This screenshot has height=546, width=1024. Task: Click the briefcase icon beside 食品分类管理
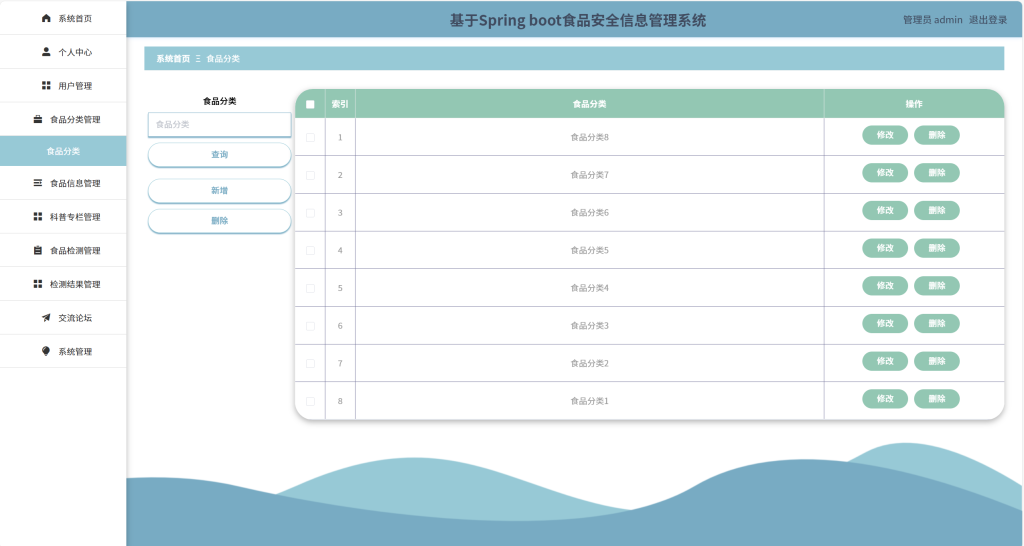coord(38,119)
